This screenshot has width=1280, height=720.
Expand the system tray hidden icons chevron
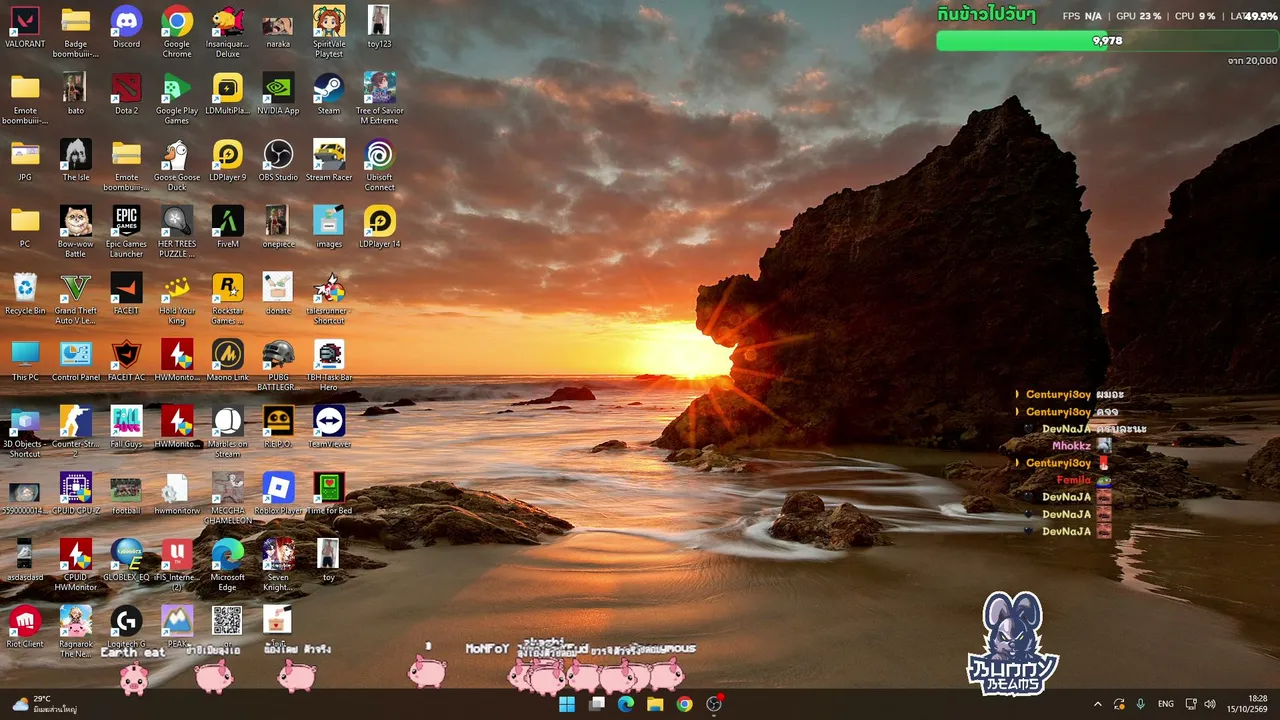[1097, 704]
